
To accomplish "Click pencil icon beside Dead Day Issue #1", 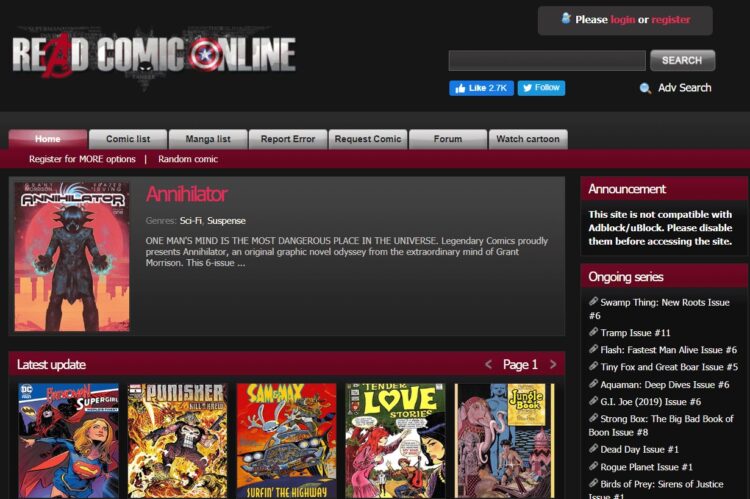I will 593,449.
